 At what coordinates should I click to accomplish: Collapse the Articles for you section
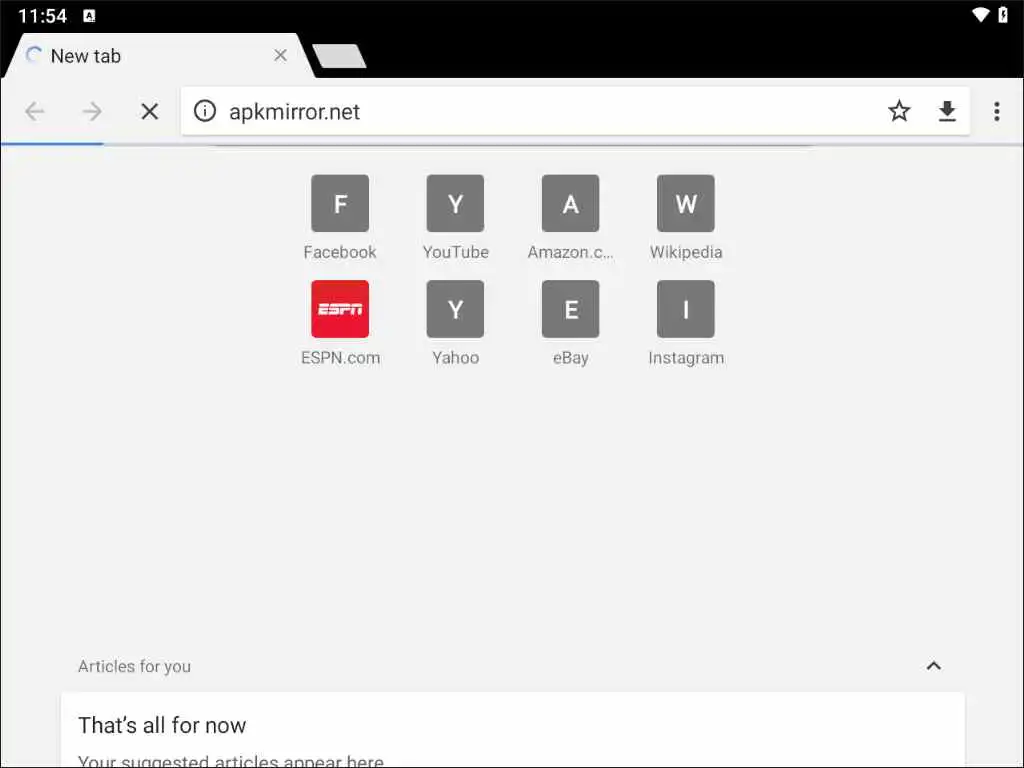click(x=934, y=665)
